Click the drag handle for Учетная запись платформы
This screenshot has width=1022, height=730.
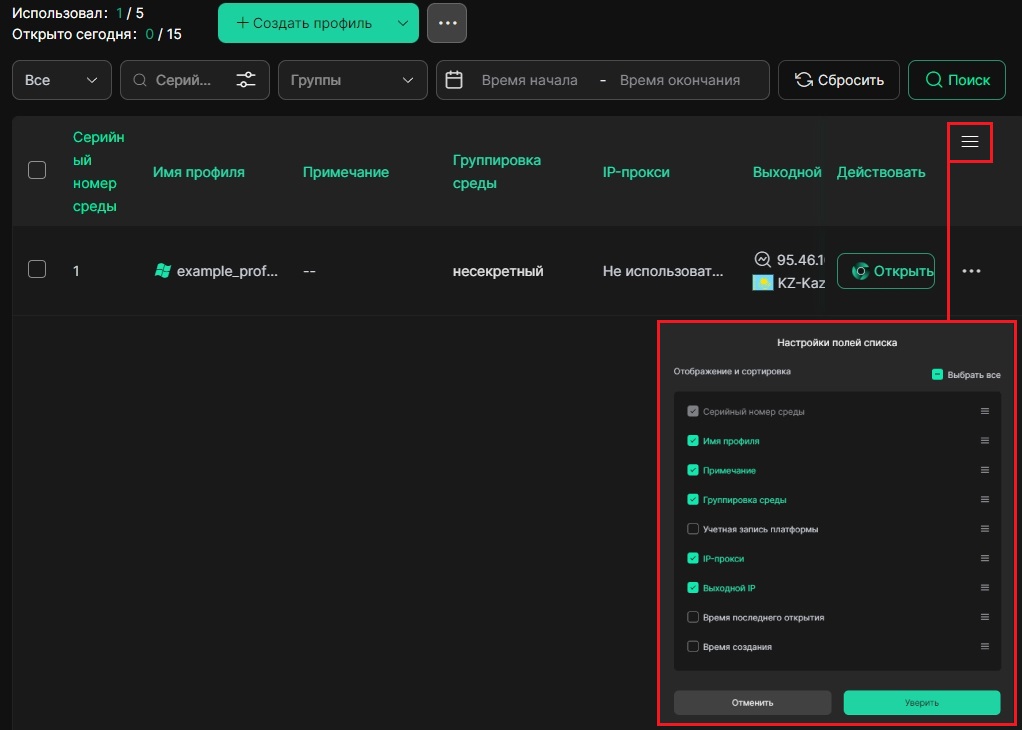pyautogui.click(x=985, y=529)
